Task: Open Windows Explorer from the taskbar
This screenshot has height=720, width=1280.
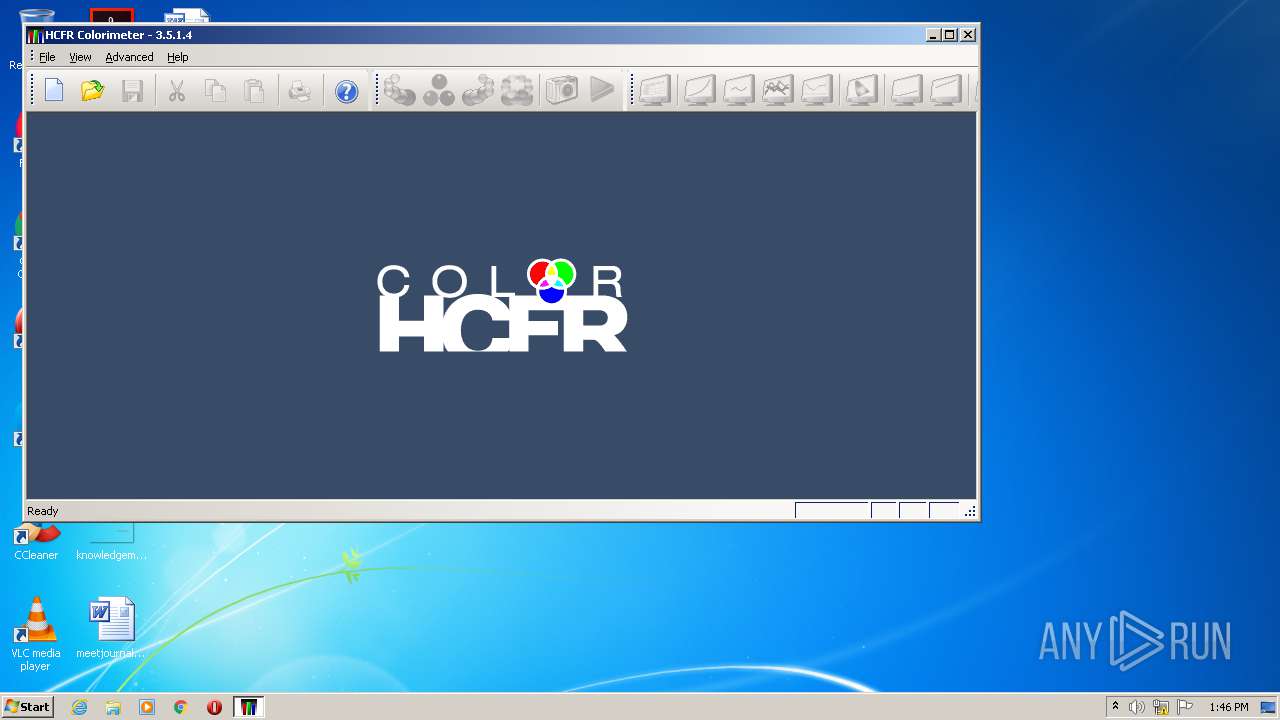Action: point(113,707)
